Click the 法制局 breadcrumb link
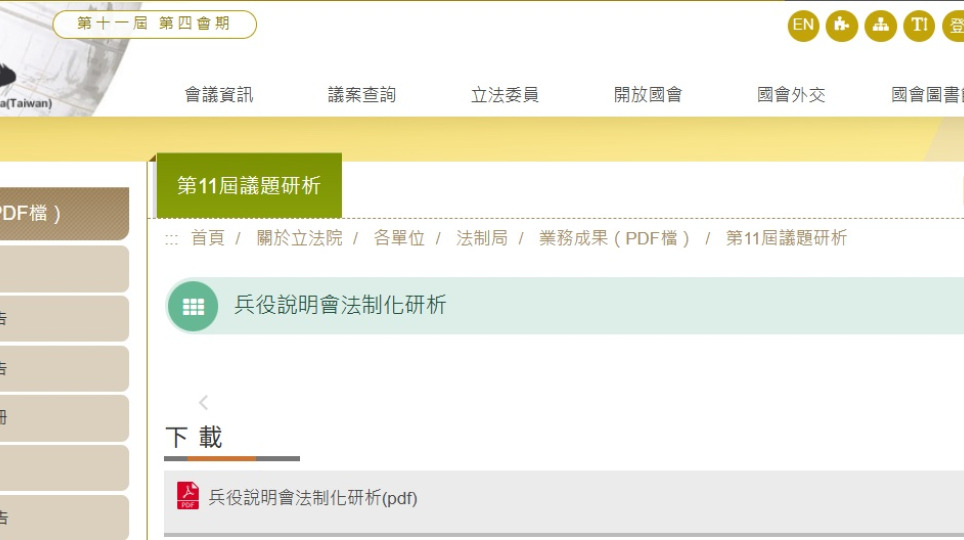The width and height of the screenshot is (964, 540). (x=481, y=238)
